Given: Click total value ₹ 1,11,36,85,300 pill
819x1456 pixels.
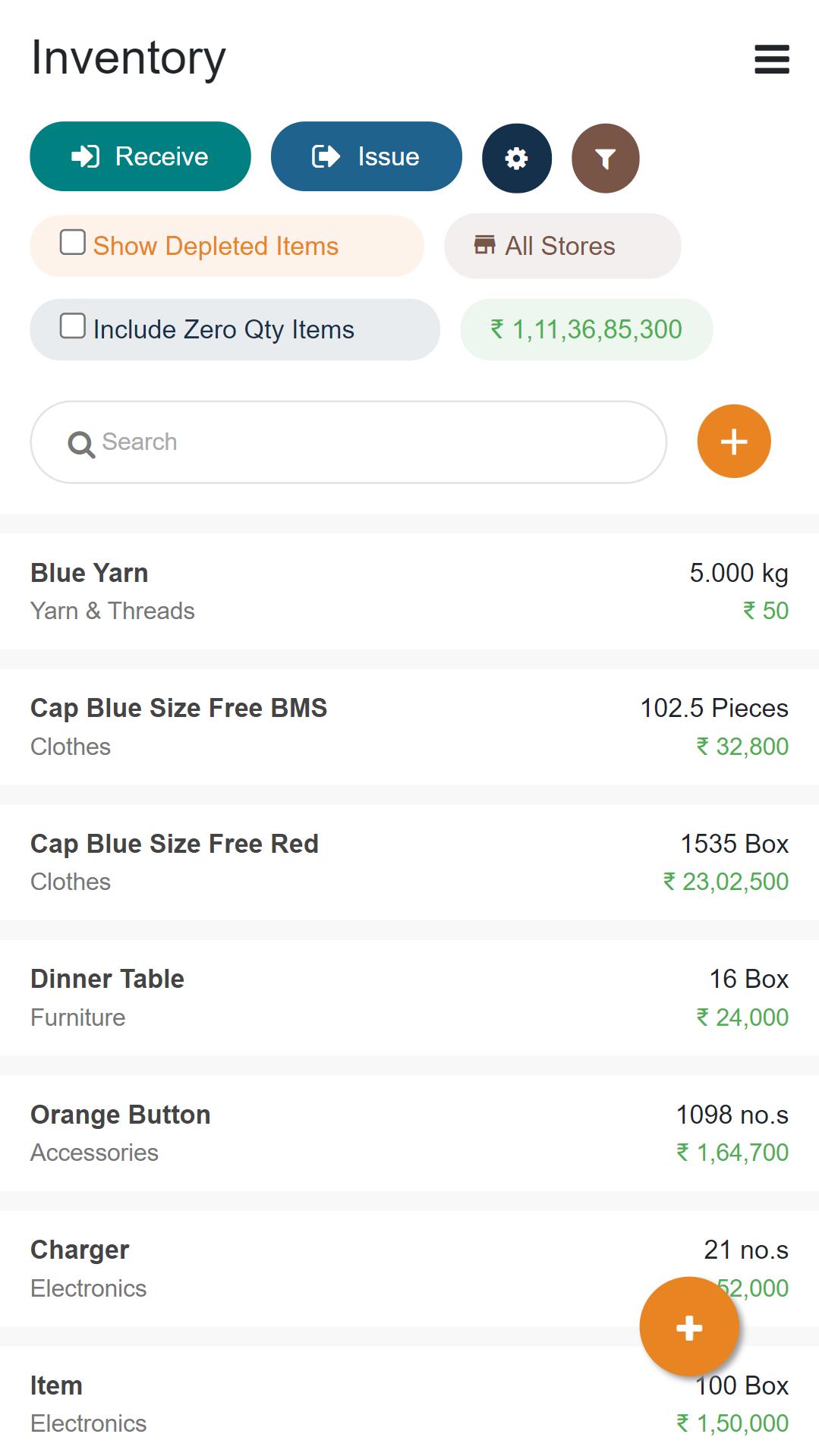Looking at the screenshot, I should (x=587, y=329).
